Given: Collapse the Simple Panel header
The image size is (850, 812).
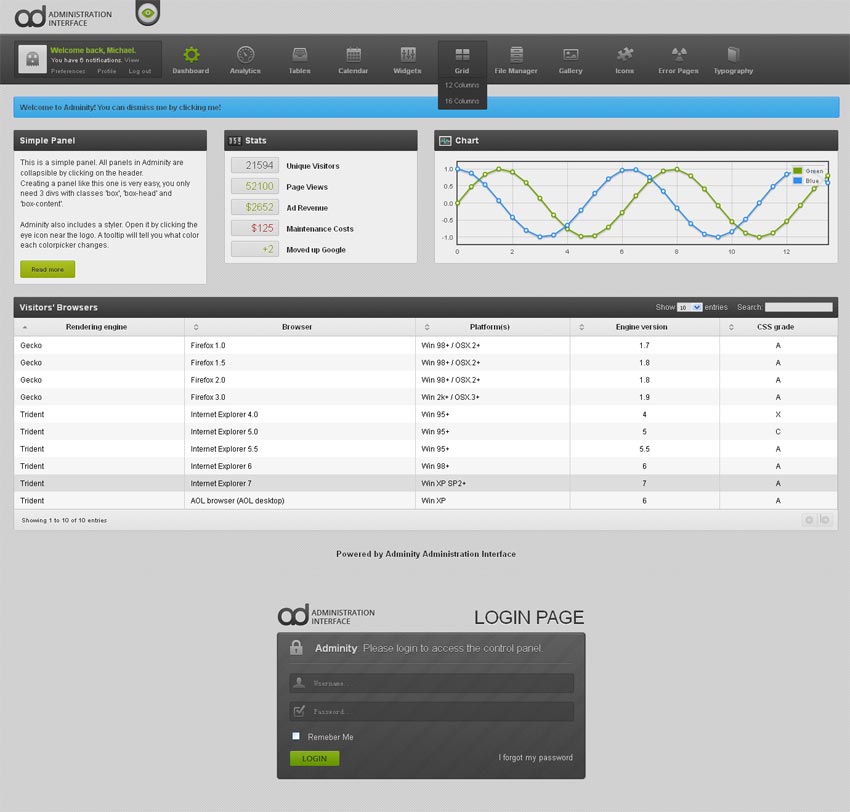Looking at the screenshot, I should [x=110, y=141].
